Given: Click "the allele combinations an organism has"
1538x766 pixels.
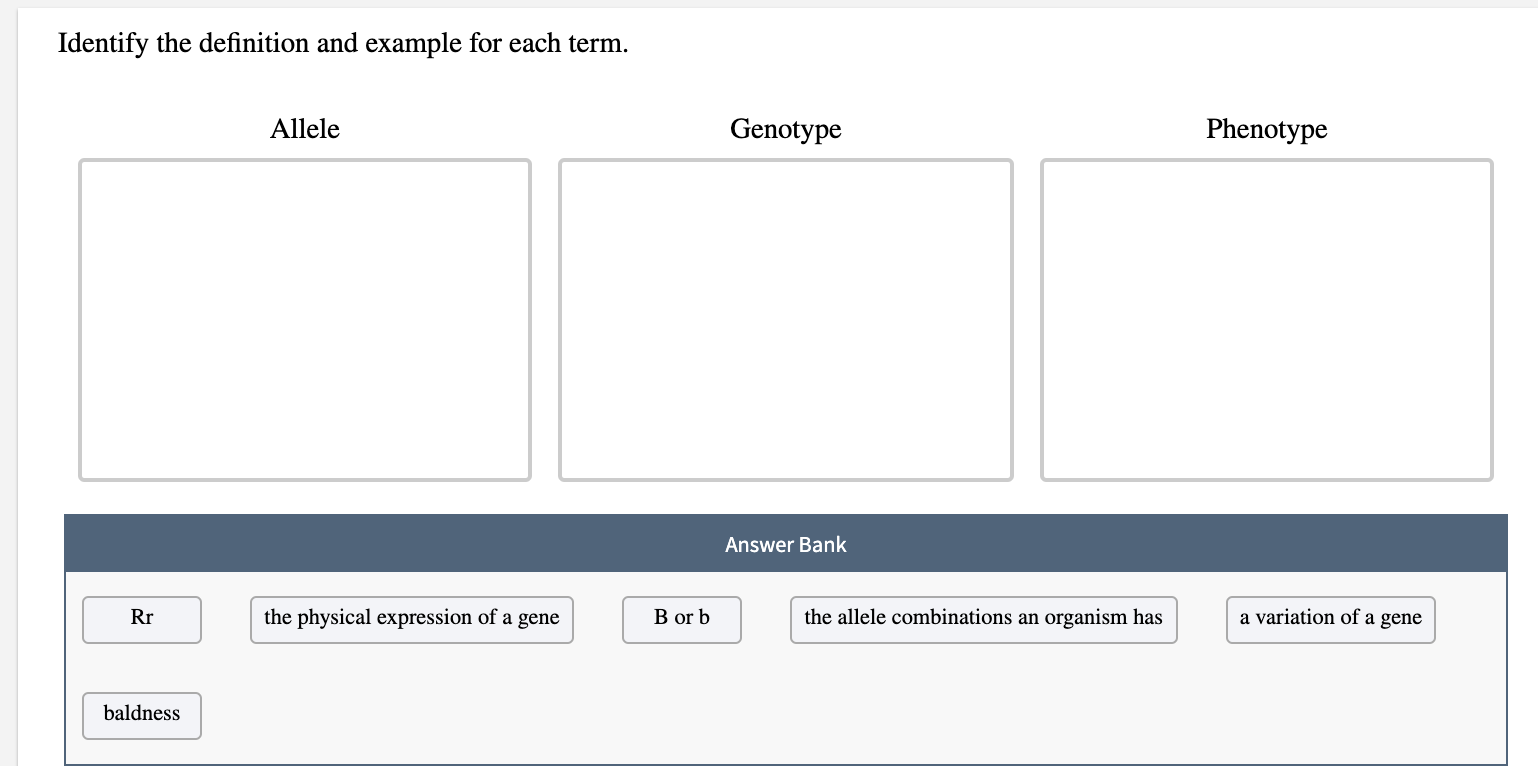Looking at the screenshot, I should click(983, 618).
